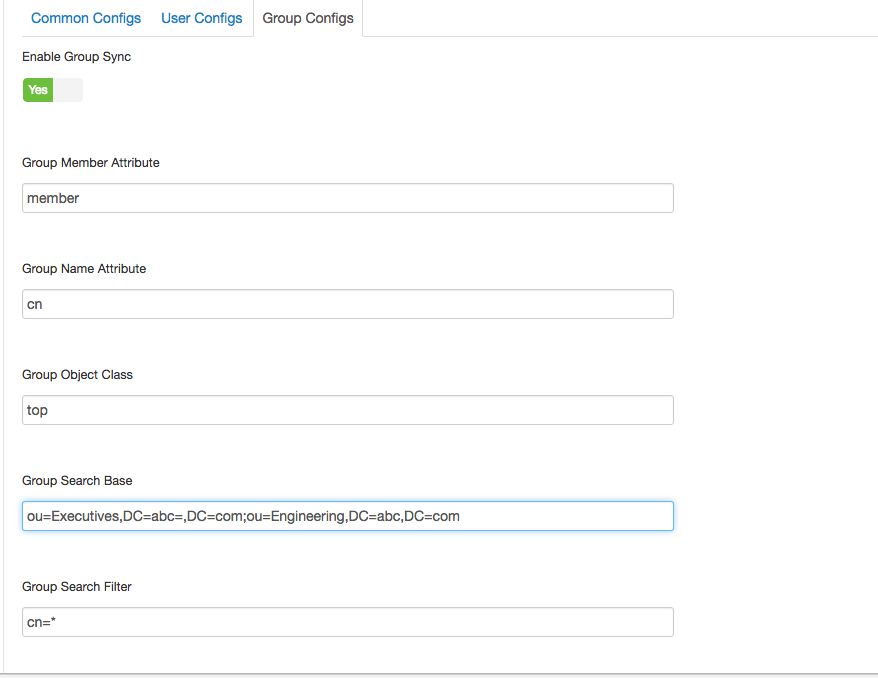
Task: Open the User Configs tab
Action: pos(202,18)
